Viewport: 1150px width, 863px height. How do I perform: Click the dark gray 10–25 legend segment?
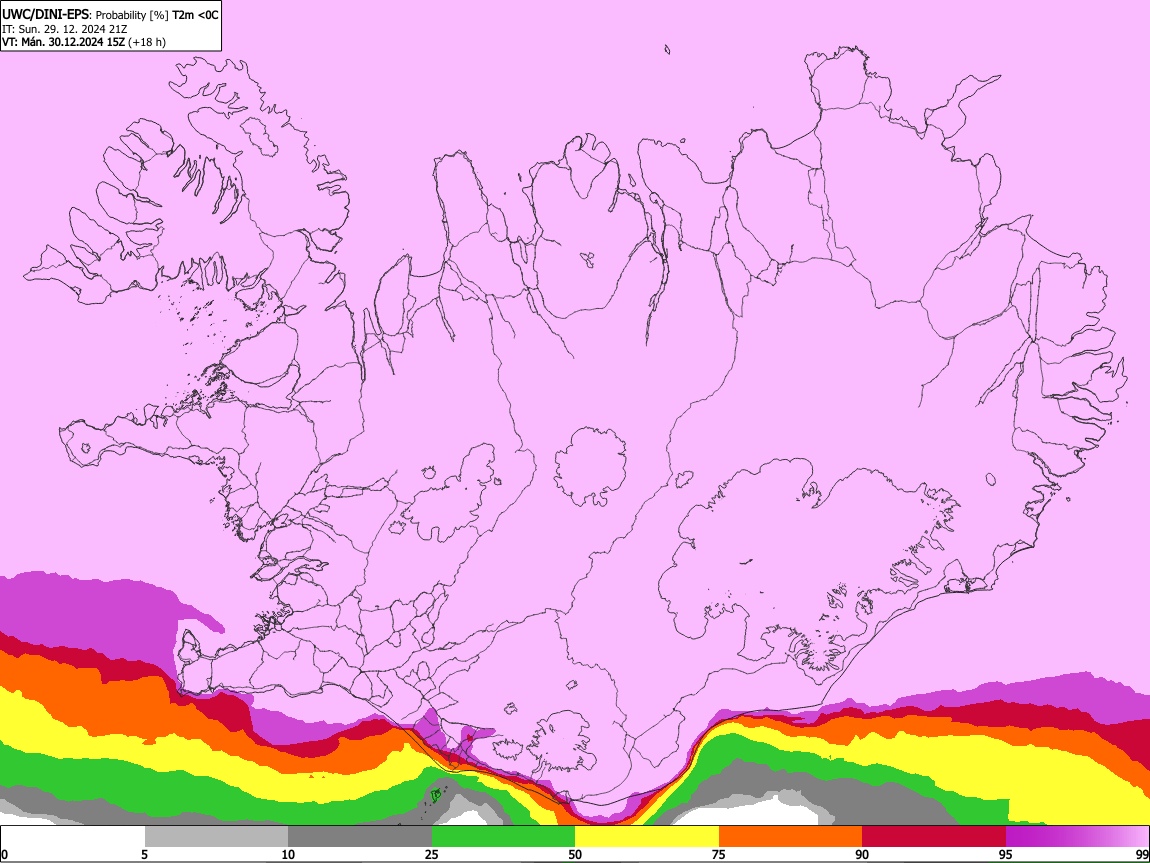[x=360, y=837]
